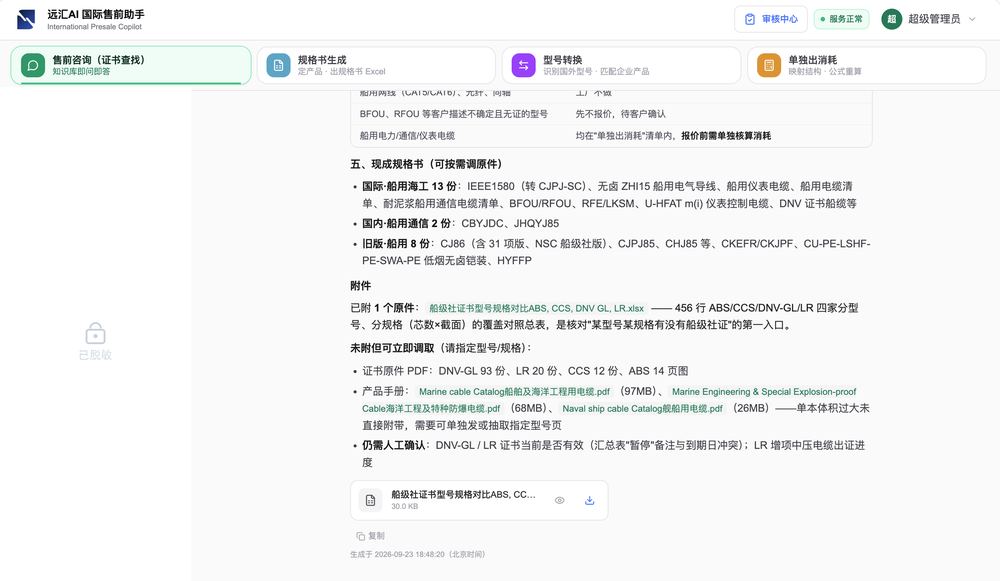Click the 证书原件 PDF bullet line

tap(525, 371)
